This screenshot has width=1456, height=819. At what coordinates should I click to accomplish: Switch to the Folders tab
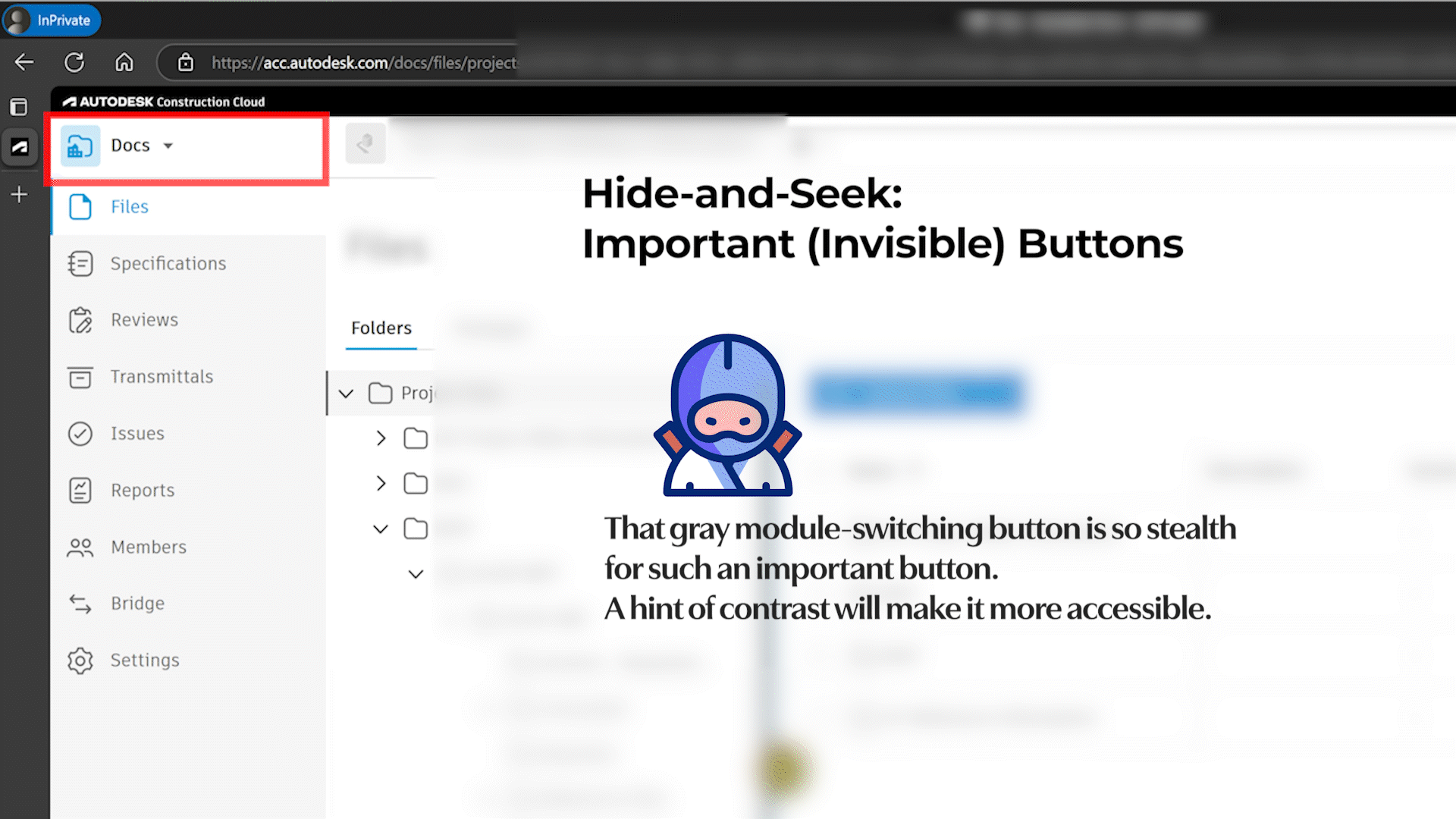tap(381, 328)
